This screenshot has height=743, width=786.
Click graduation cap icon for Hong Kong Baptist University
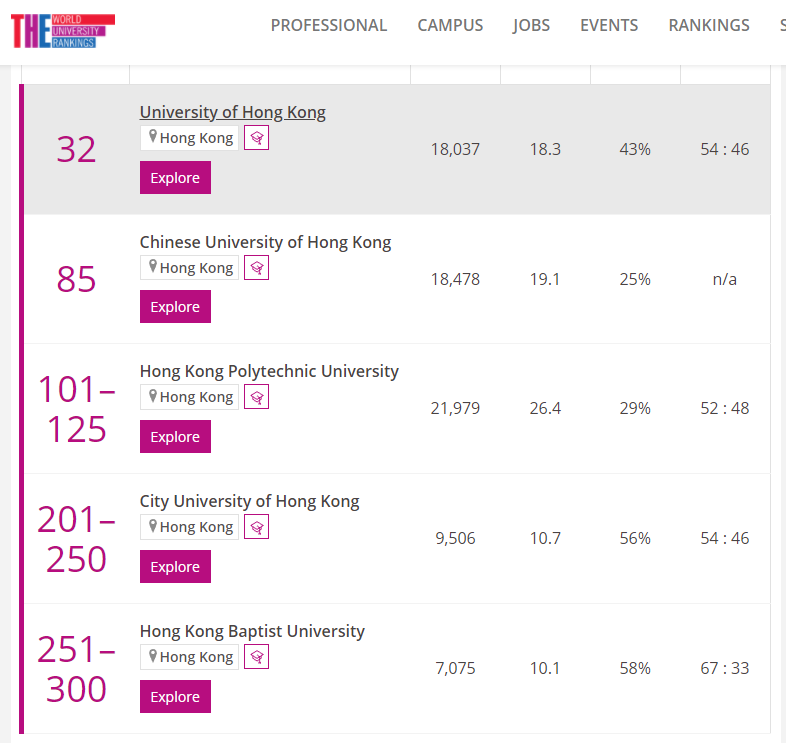point(256,657)
